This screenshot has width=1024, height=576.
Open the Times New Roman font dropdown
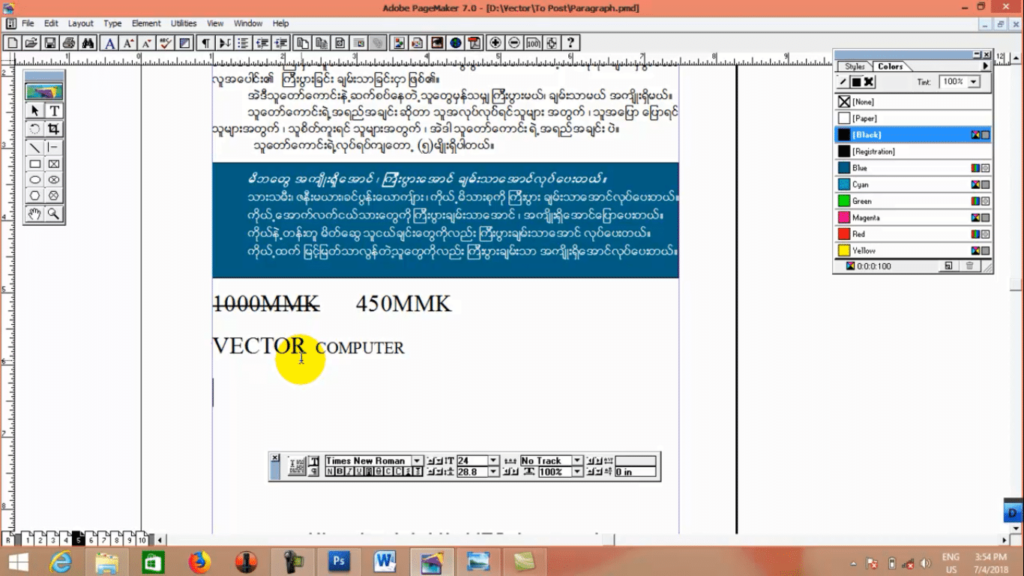coord(417,460)
